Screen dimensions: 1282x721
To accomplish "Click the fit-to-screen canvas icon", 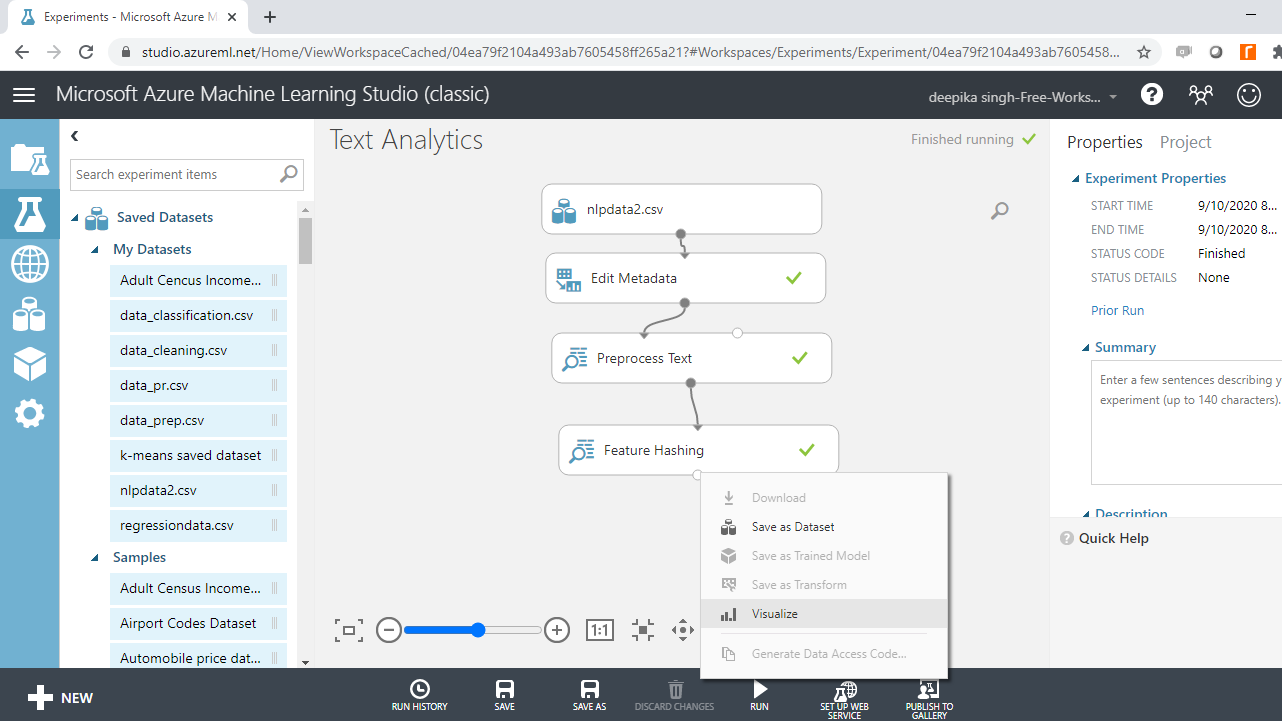I will pos(348,630).
